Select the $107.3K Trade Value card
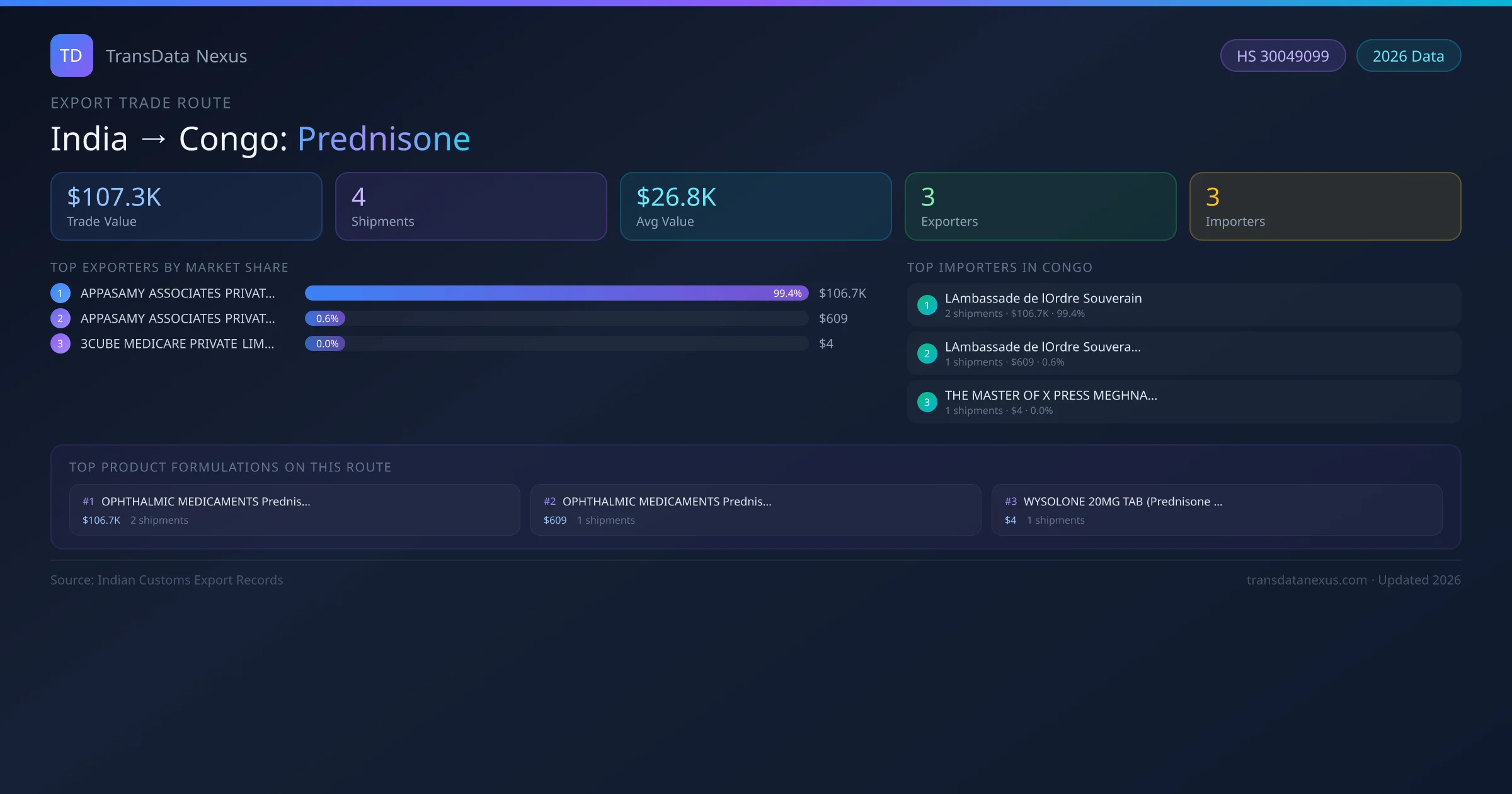1512x794 pixels. coord(186,207)
